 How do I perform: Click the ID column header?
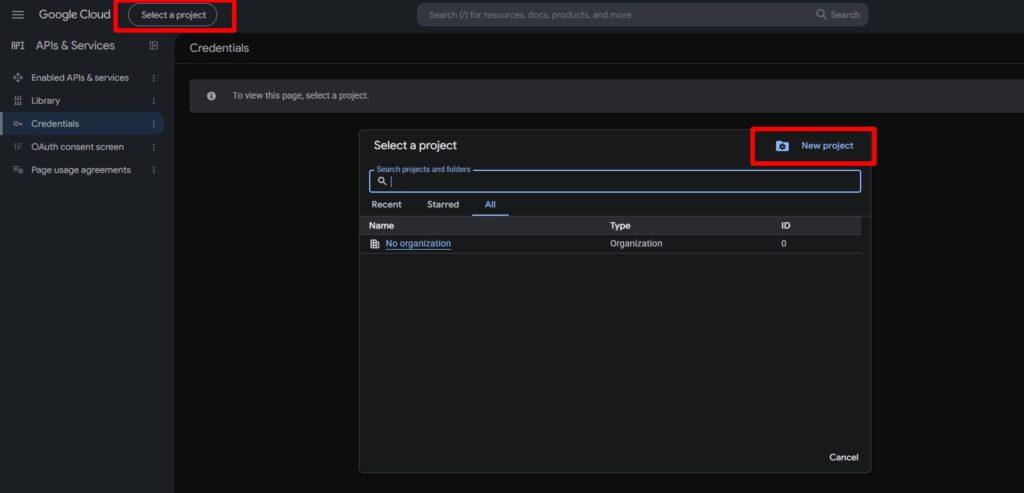coord(786,226)
